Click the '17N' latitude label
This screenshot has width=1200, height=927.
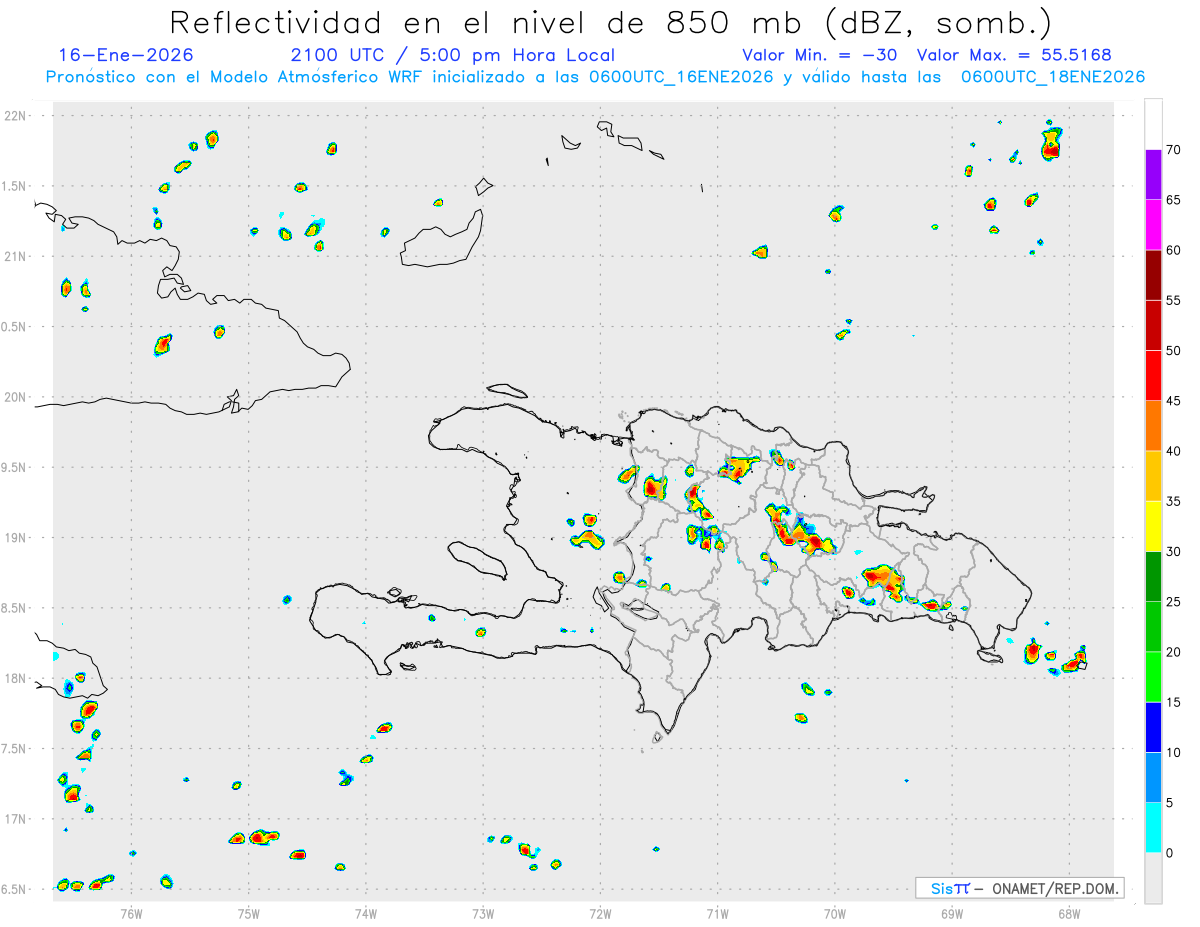point(17,819)
